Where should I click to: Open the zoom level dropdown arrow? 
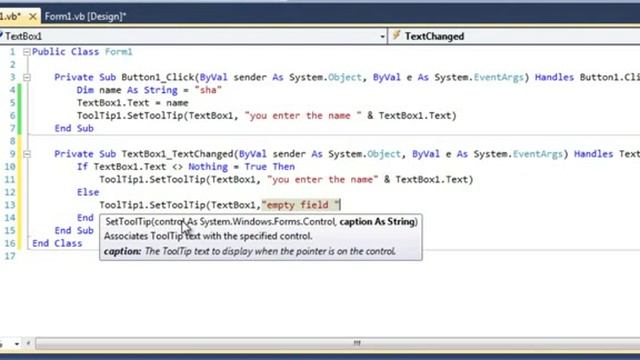tap(17, 344)
